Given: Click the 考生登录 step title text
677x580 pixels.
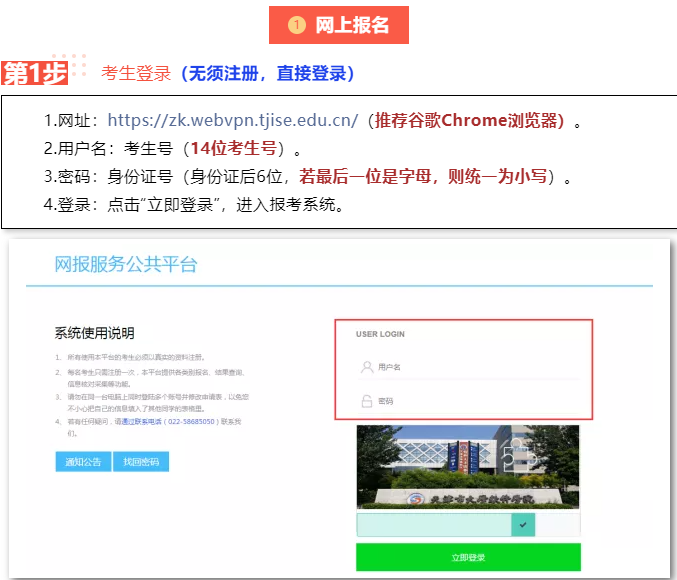Looking at the screenshot, I should tap(136, 73).
